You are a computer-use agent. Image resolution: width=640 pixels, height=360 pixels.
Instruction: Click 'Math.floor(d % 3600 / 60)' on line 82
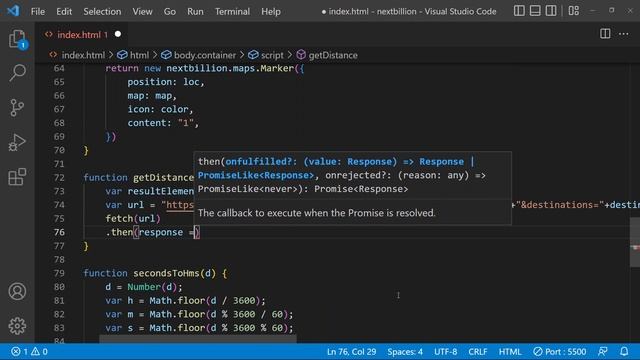coord(218,314)
